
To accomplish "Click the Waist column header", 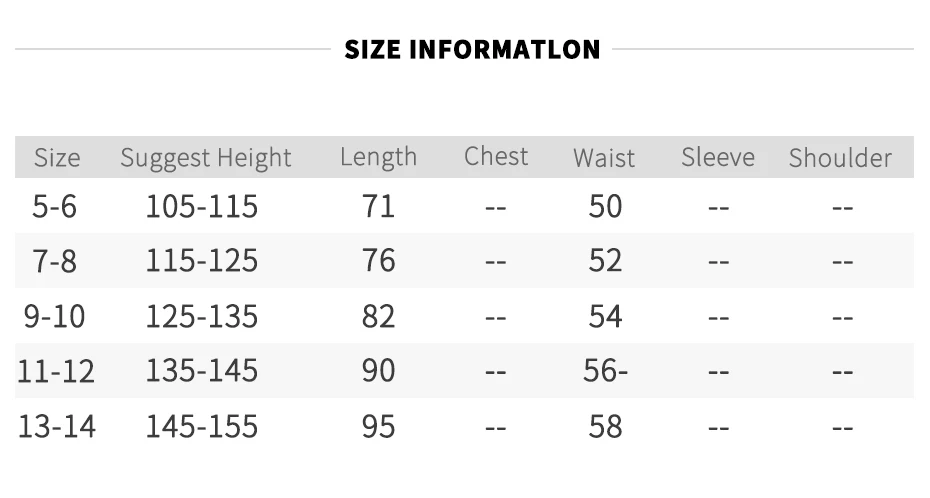I will [604, 158].
